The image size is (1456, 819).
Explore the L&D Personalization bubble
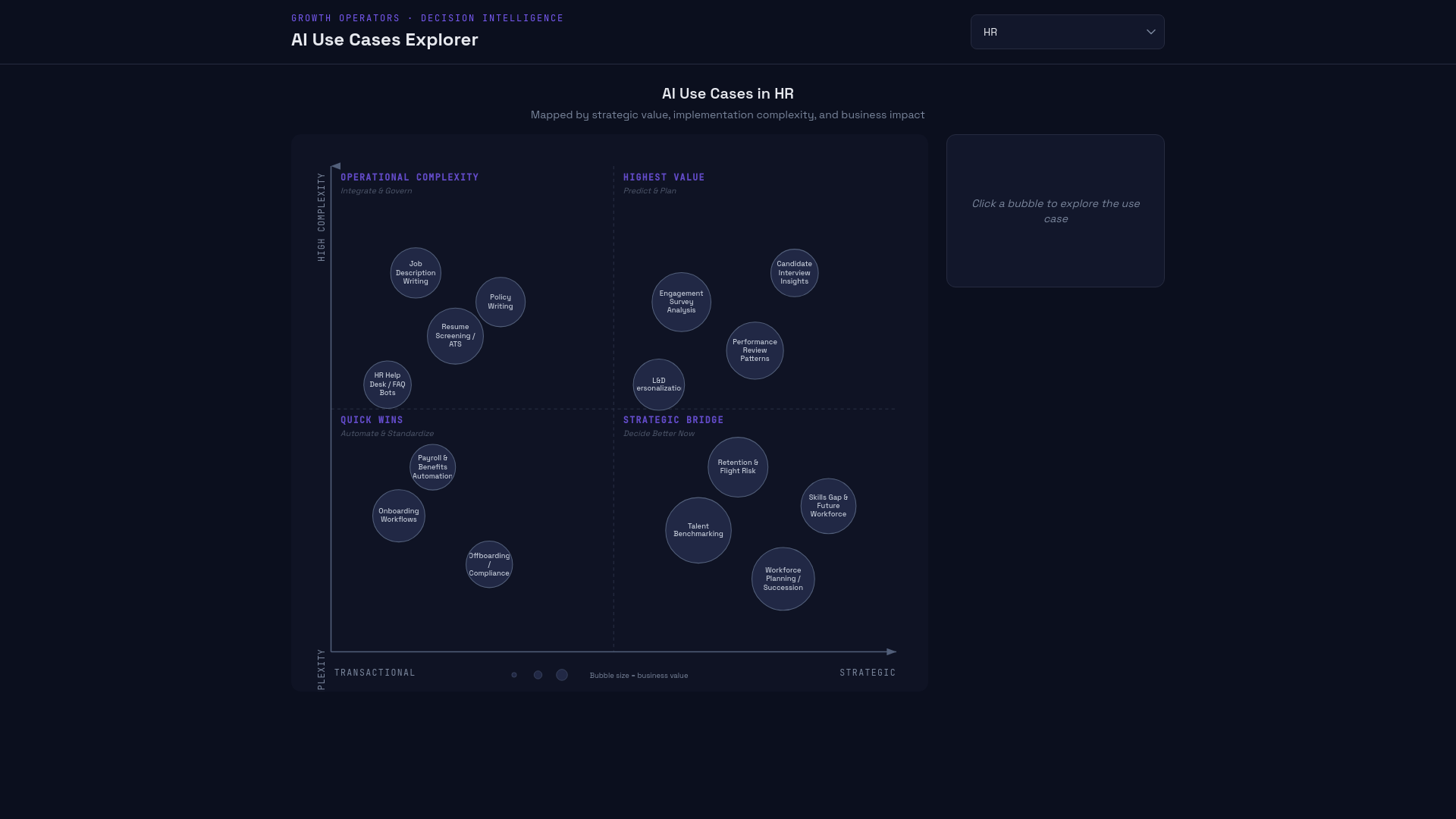pyautogui.click(x=658, y=384)
